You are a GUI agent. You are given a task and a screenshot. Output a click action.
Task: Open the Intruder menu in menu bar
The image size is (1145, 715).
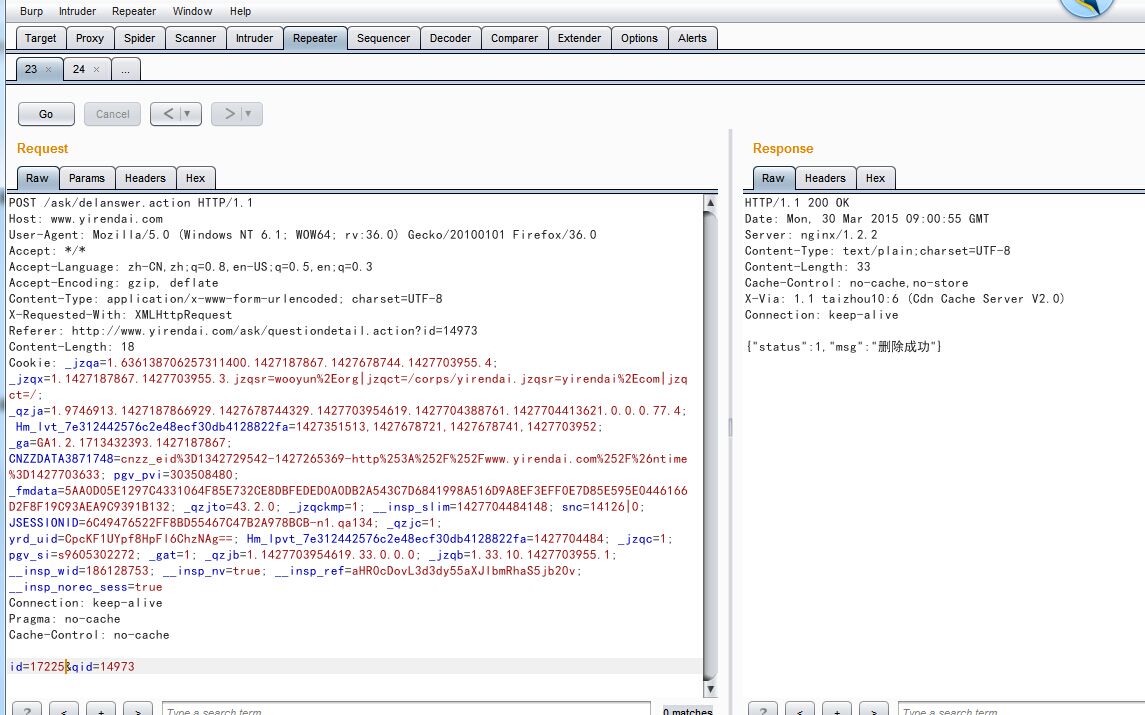tap(77, 11)
